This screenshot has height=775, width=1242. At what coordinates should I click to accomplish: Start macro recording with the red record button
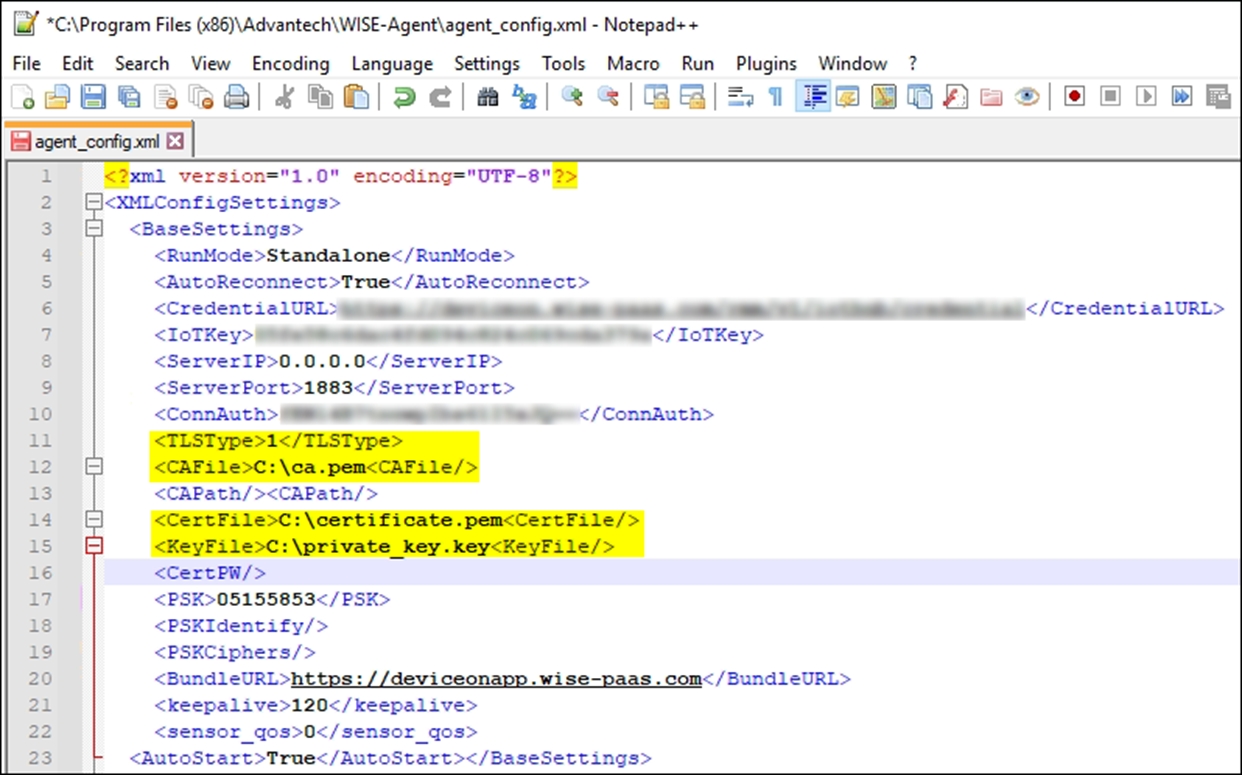coord(1074,97)
